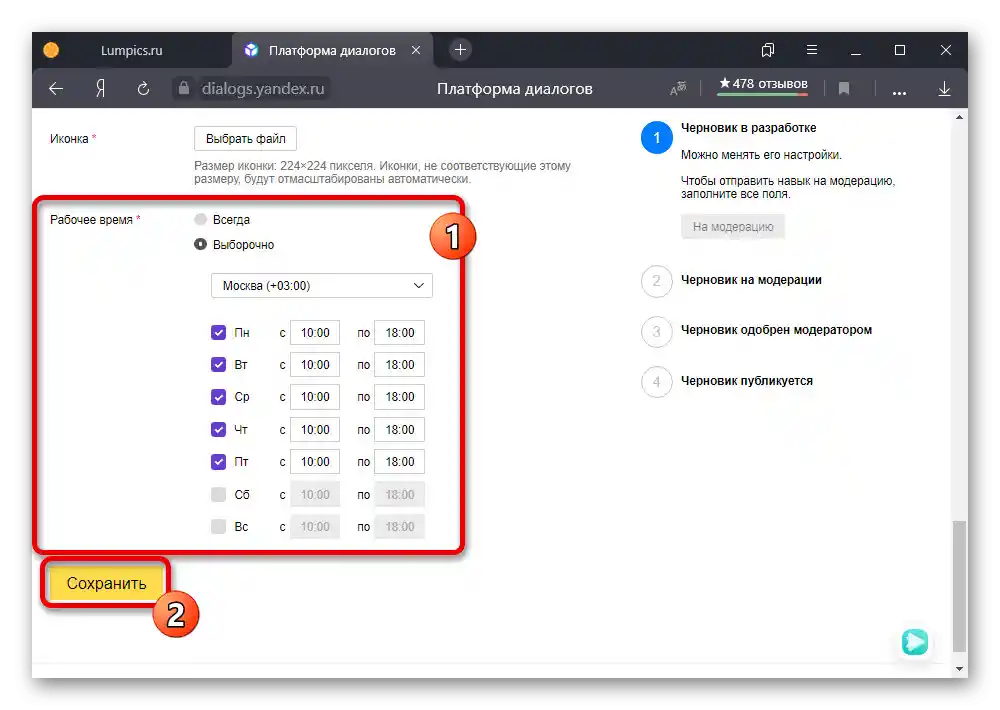Screen dimensions: 1000x710
Task: Close the Платформа диалогов tab
Action: pos(416,50)
